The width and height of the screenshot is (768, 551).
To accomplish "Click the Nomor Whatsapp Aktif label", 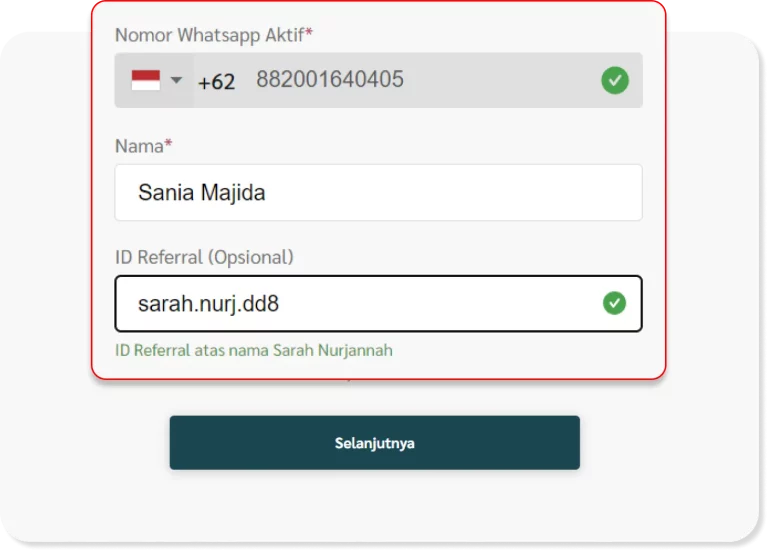I will point(210,35).
